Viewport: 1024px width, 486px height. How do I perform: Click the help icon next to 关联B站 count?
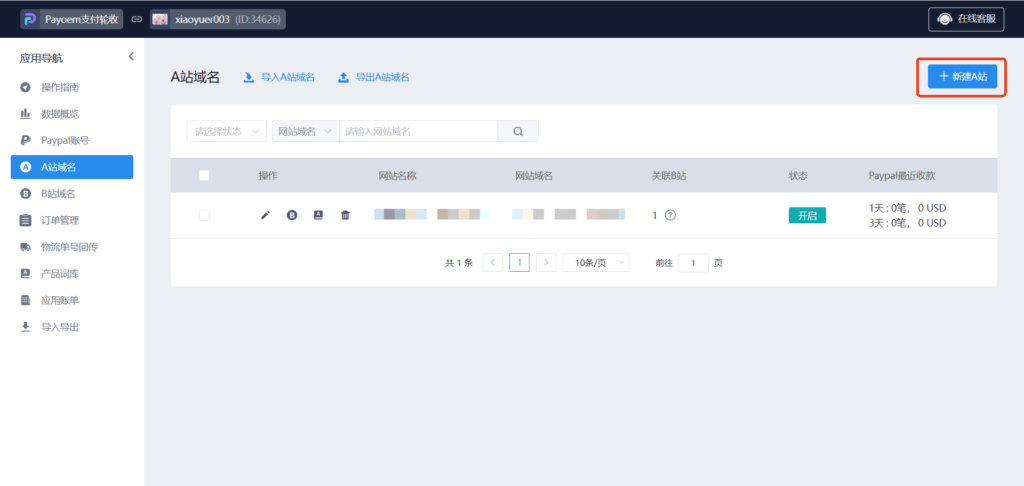pos(670,215)
